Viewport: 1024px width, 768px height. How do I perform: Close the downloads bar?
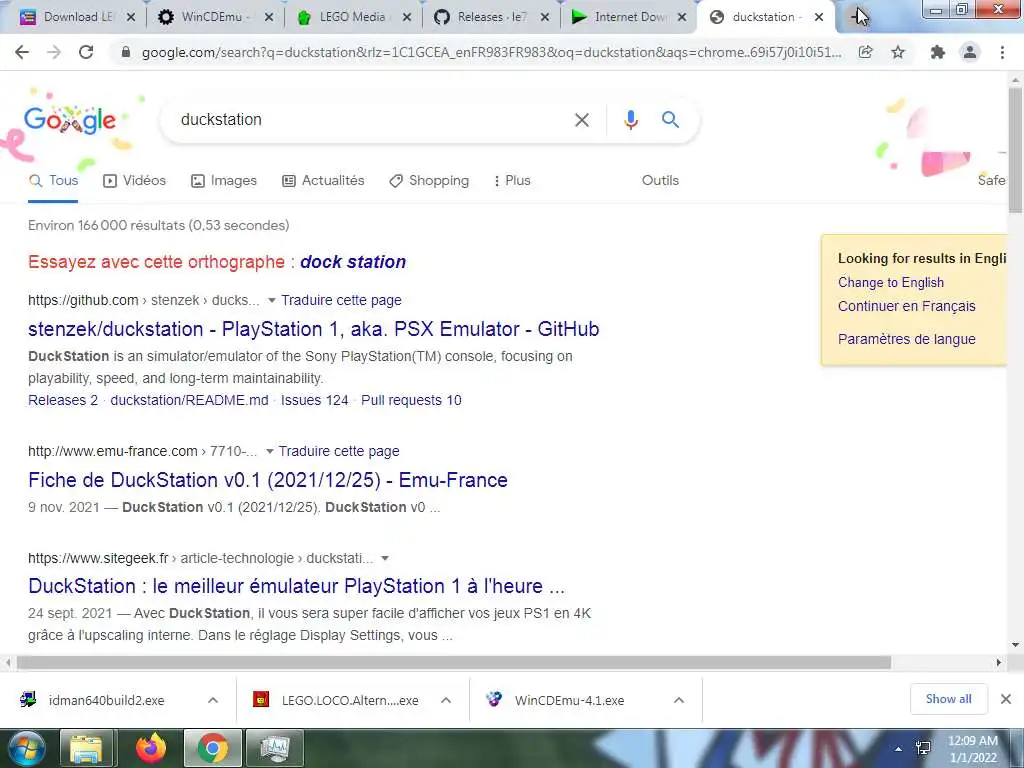(x=1006, y=699)
